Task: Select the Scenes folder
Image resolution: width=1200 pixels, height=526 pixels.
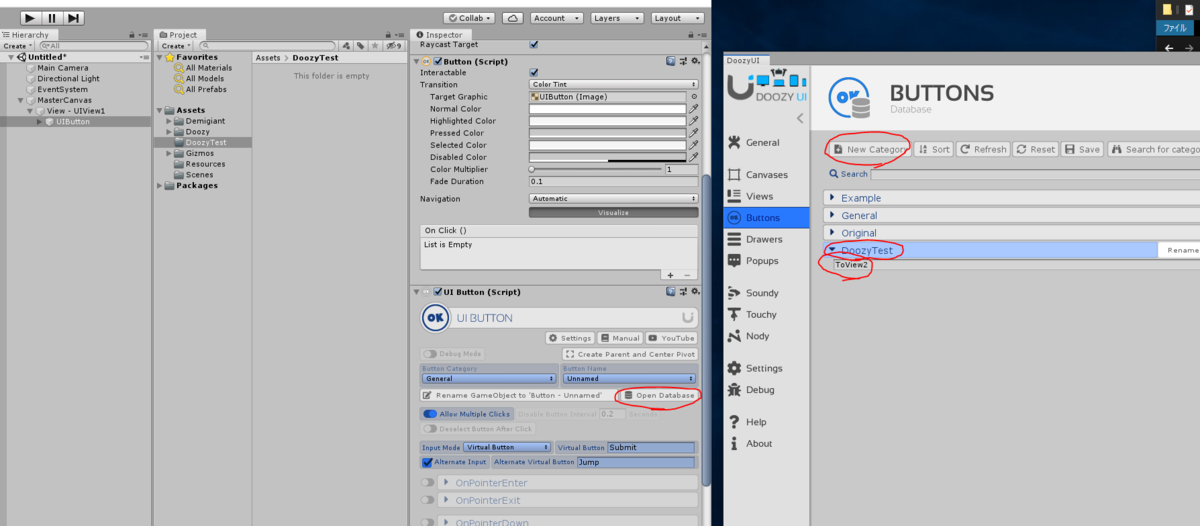Action: tap(198, 175)
